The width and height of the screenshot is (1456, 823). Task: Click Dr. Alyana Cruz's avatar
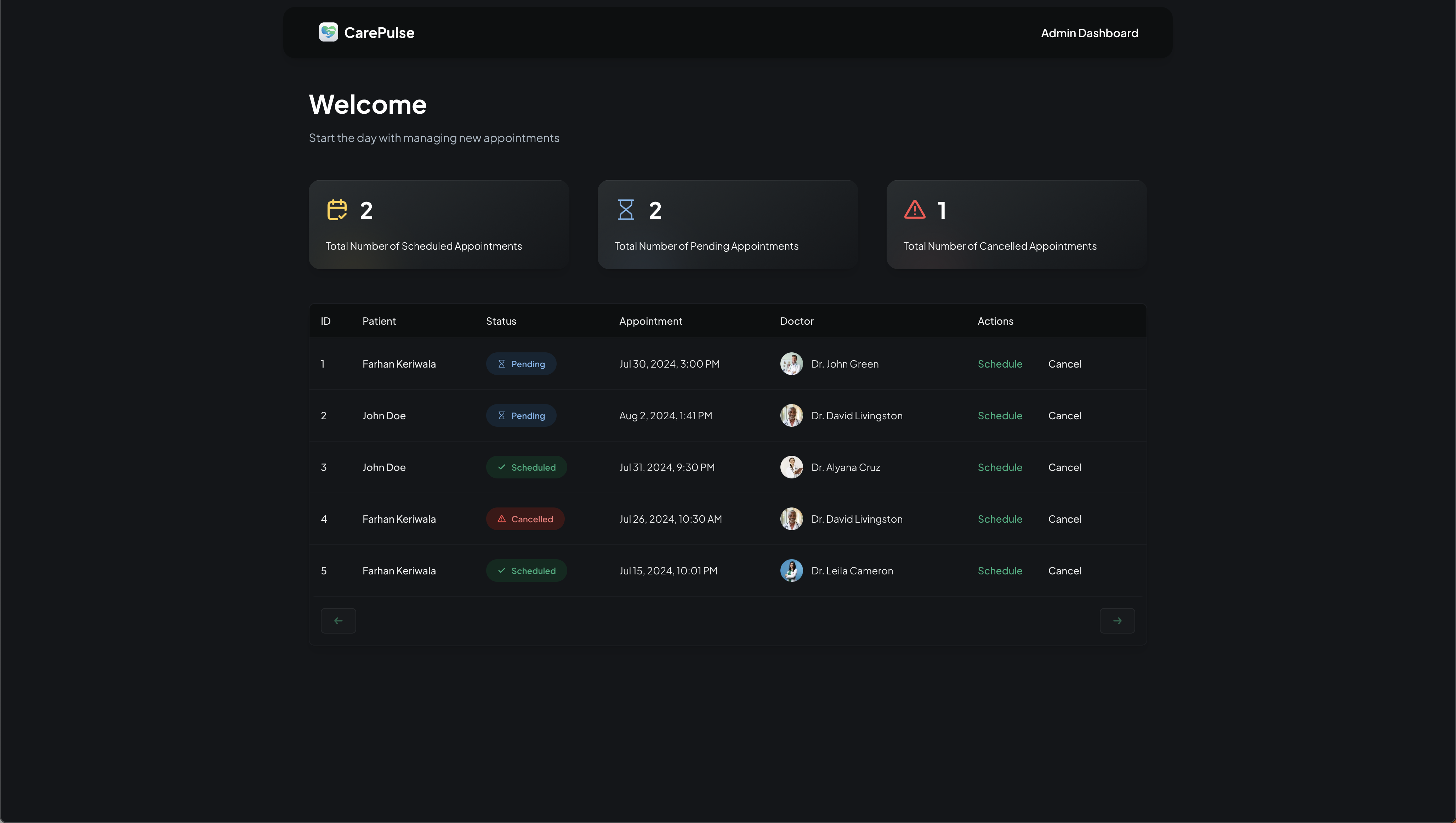click(x=791, y=467)
